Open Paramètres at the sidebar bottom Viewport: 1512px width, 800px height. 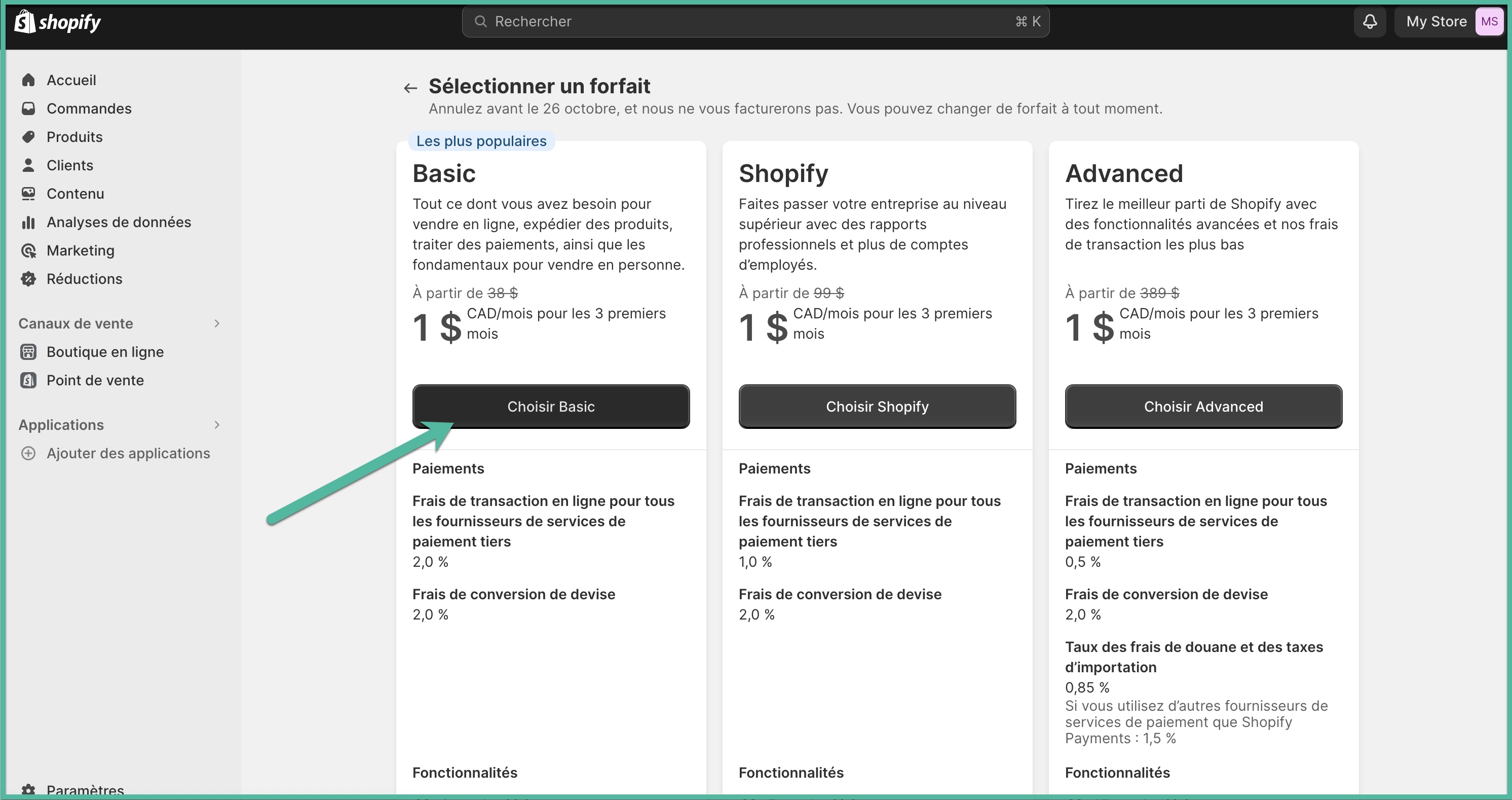85,790
